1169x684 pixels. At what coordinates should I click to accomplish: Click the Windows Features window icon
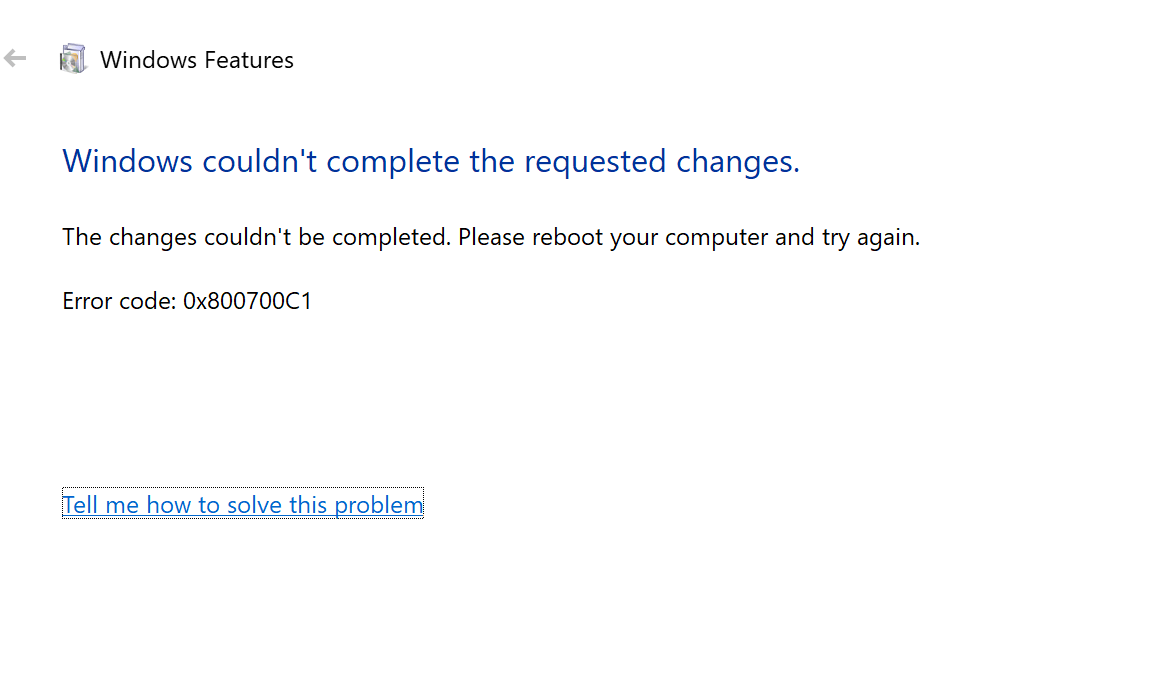[x=73, y=59]
